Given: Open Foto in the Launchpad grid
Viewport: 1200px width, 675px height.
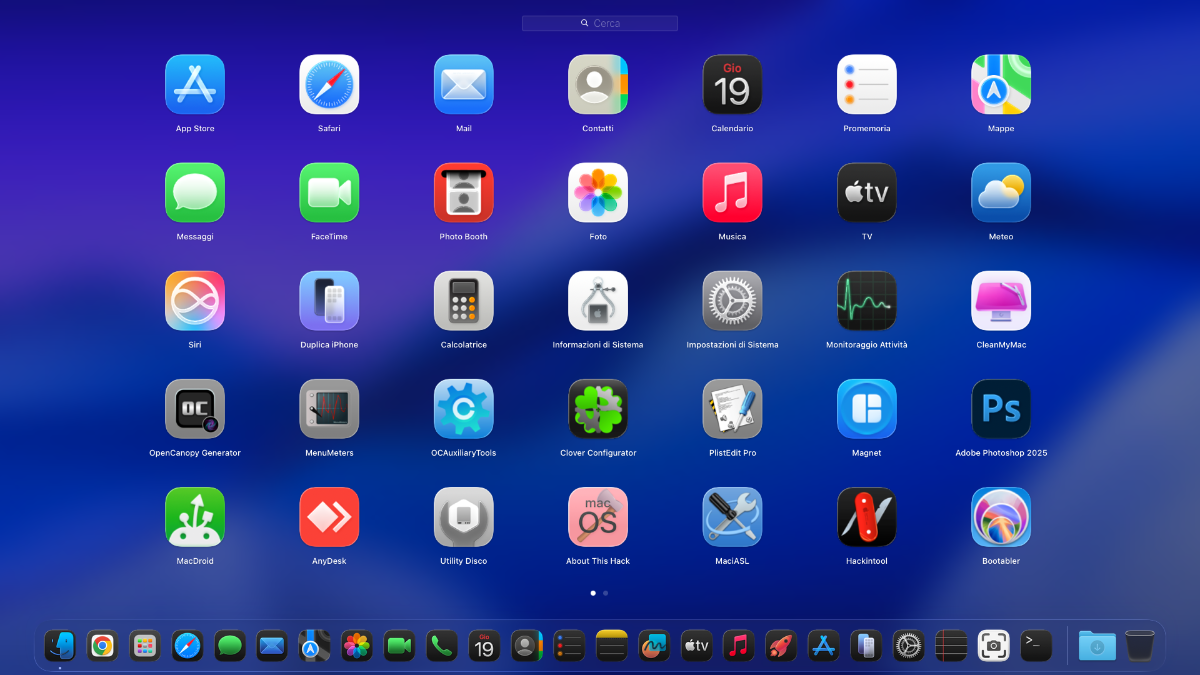Looking at the screenshot, I should click(598, 193).
